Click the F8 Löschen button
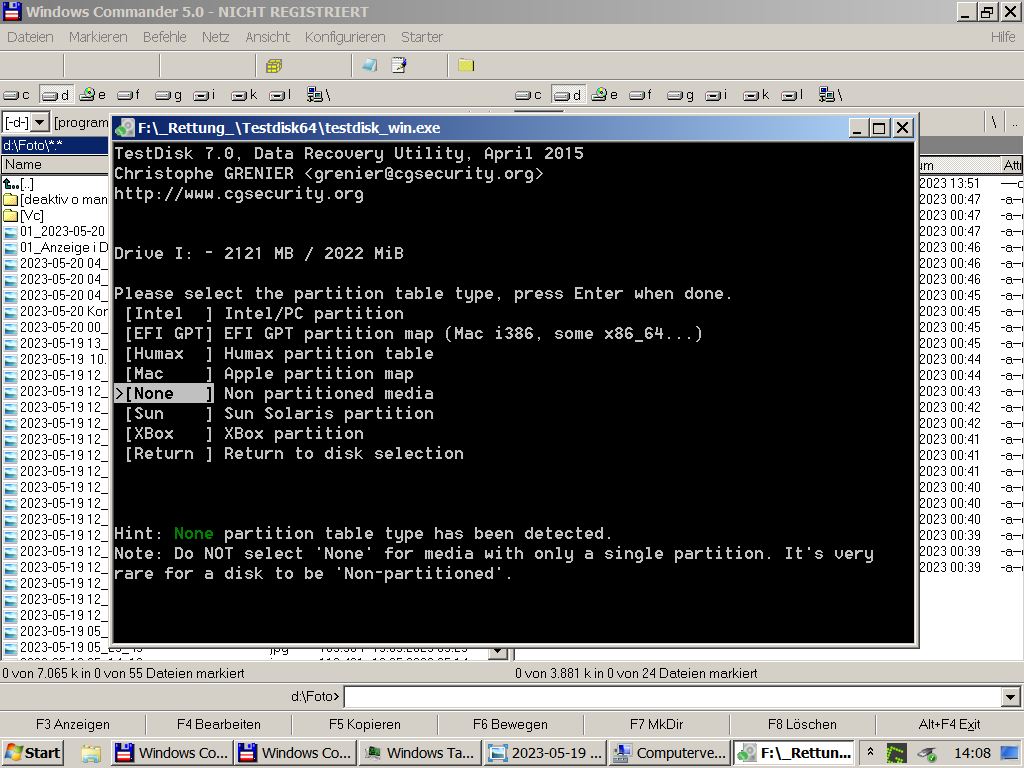 pyautogui.click(x=802, y=724)
